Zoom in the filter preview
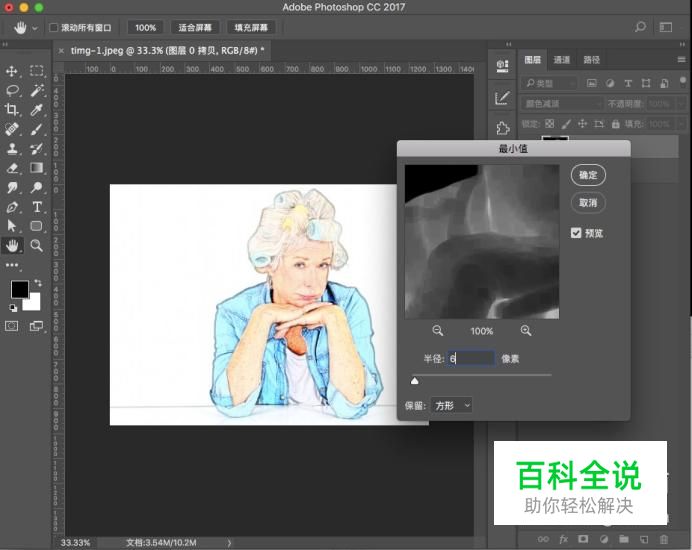692x550 pixels. [526, 331]
